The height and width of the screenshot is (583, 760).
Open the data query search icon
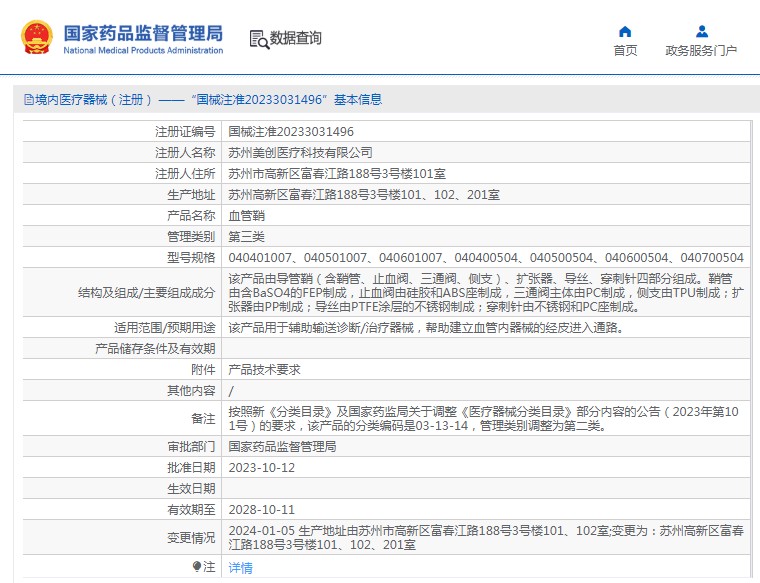click(x=259, y=39)
